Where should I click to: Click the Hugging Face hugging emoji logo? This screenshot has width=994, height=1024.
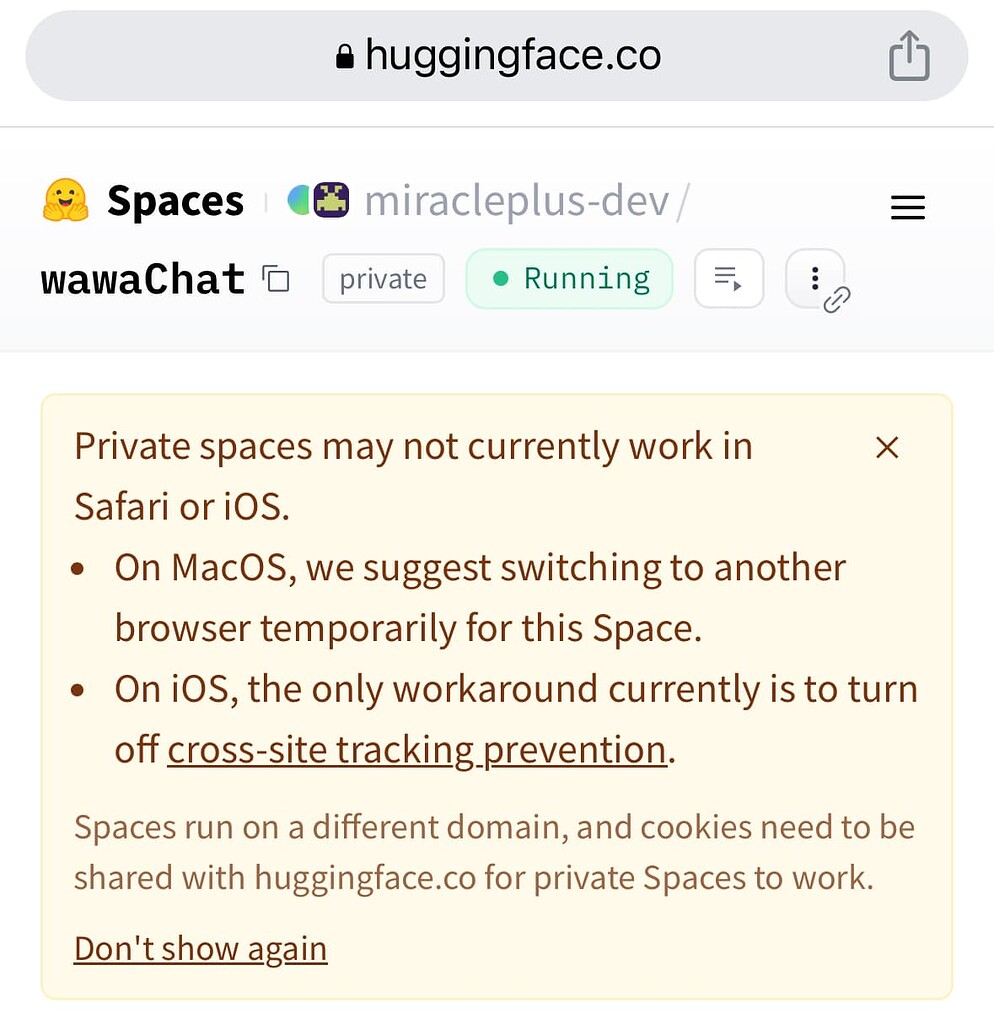pos(64,200)
